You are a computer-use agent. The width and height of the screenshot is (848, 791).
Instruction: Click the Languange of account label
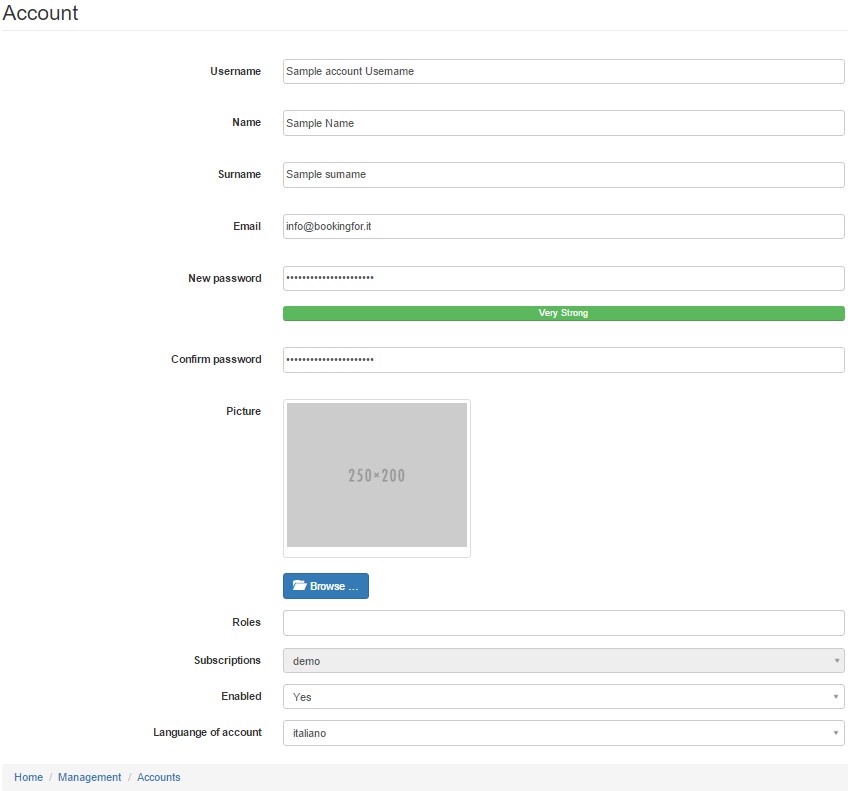coord(207,732)
